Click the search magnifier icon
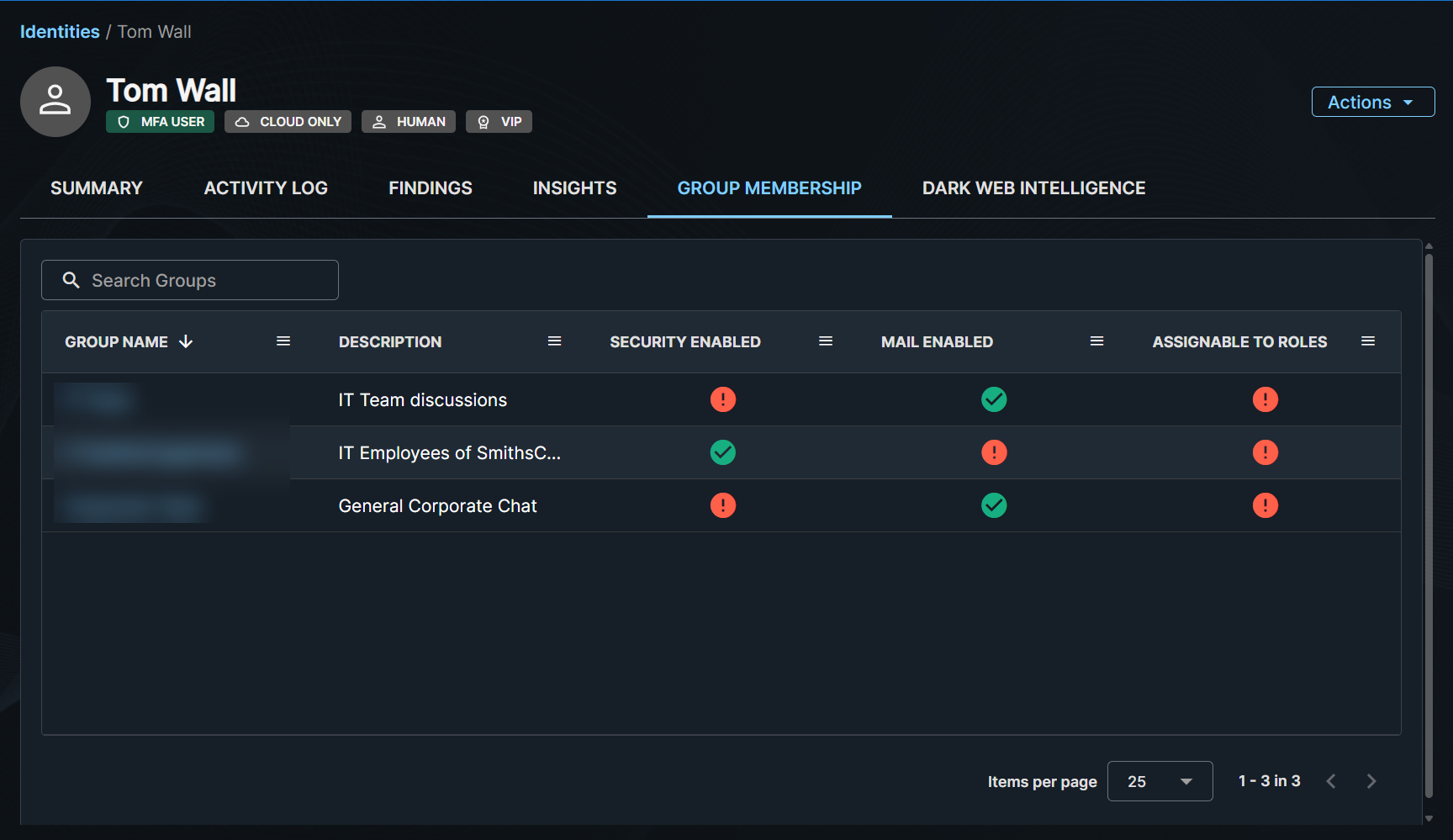 (x=71, y=280)
